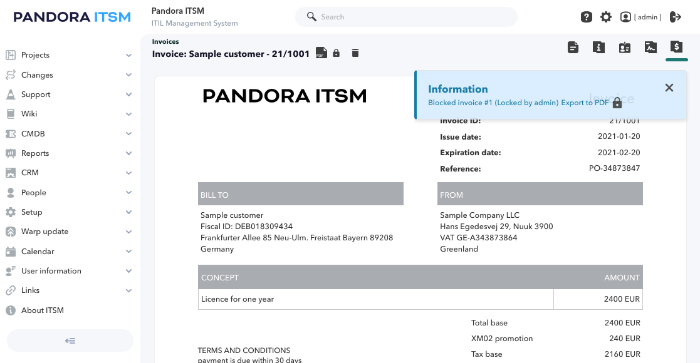Open the activity chart tab icon
700x363 pixels.
tap(650, 47)
